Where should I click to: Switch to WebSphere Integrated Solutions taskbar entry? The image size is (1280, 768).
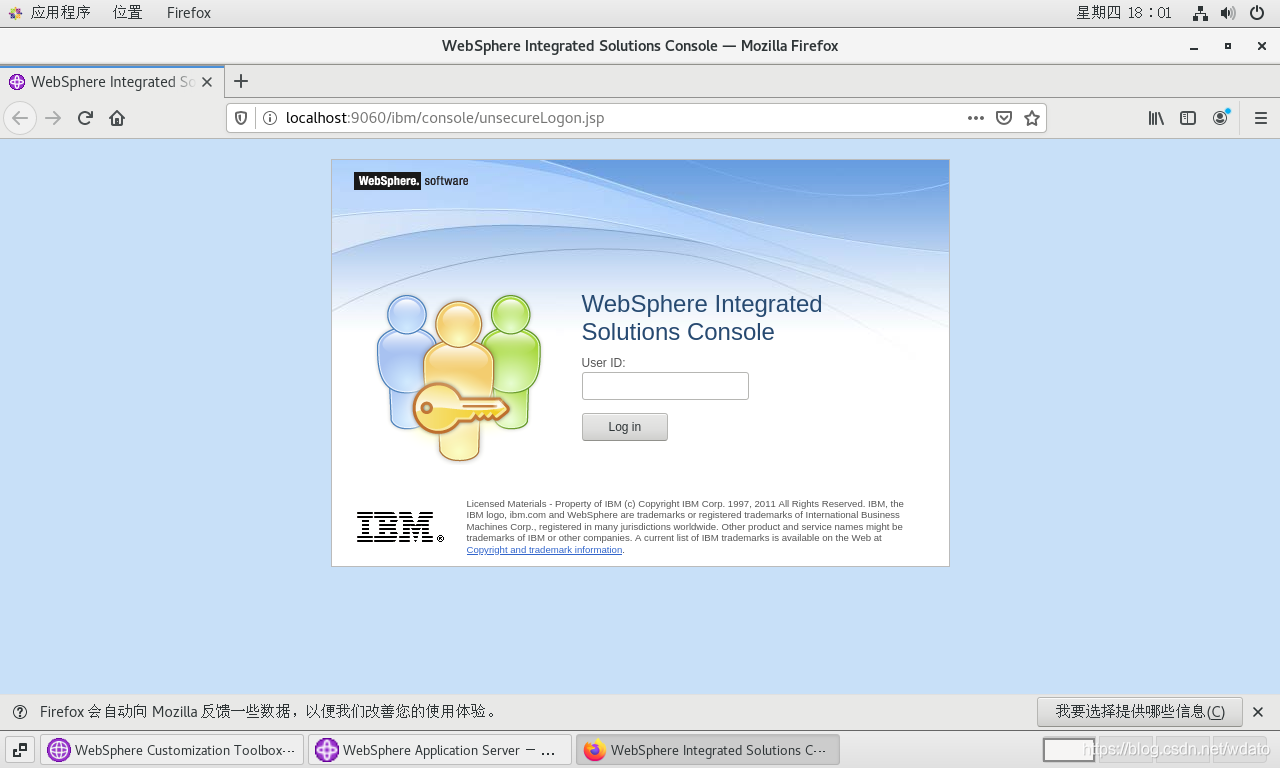(x=708, y=750)
